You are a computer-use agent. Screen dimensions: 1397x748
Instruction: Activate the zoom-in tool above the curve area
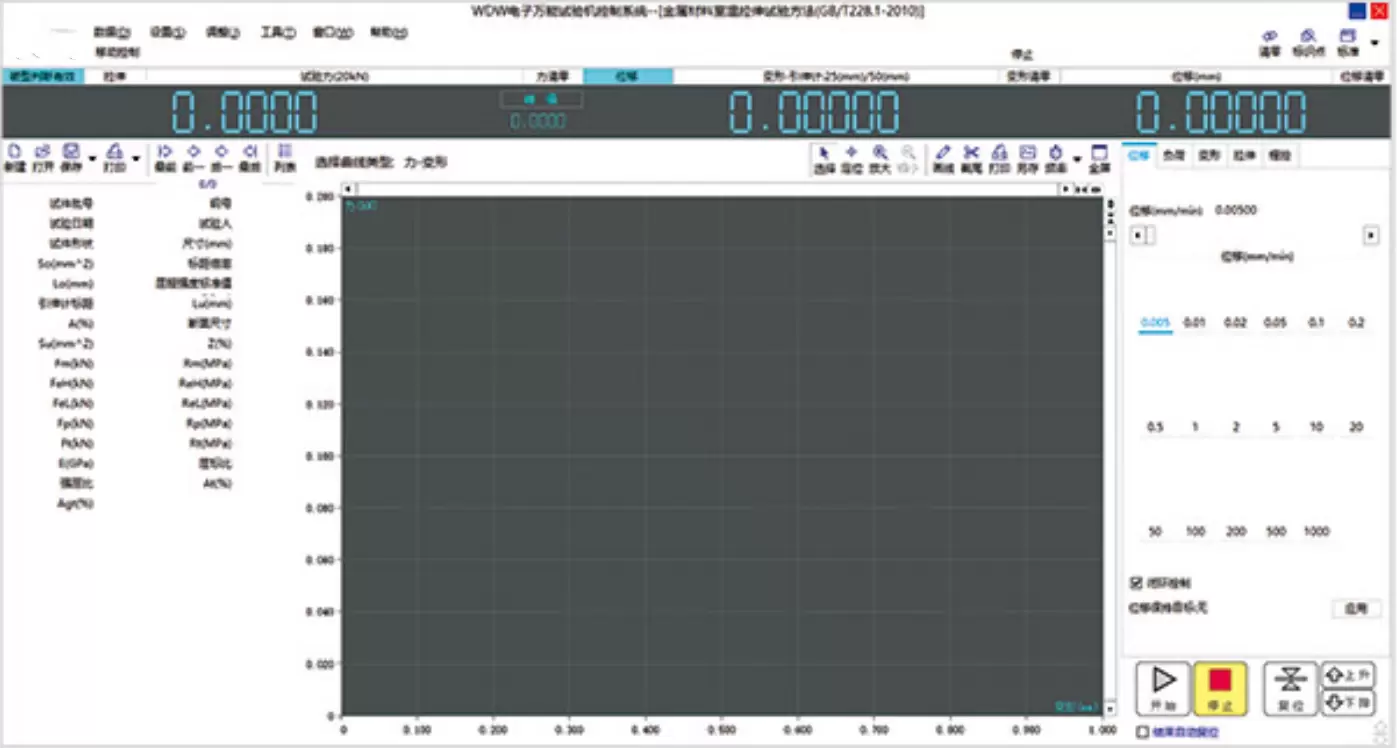pyautogui.click(x=879, y=155)
